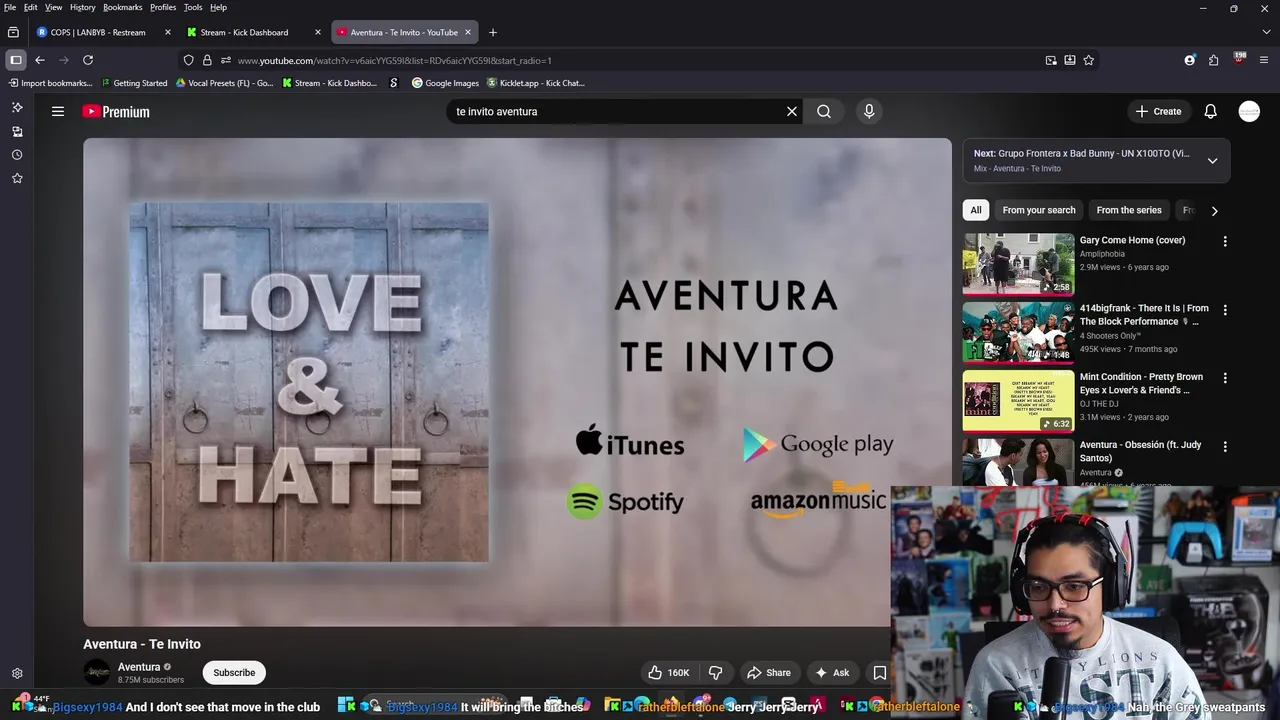The image size is (1280, 720).
Task: Open the Bookmarks menu
Action: click(x=123, y=7)
